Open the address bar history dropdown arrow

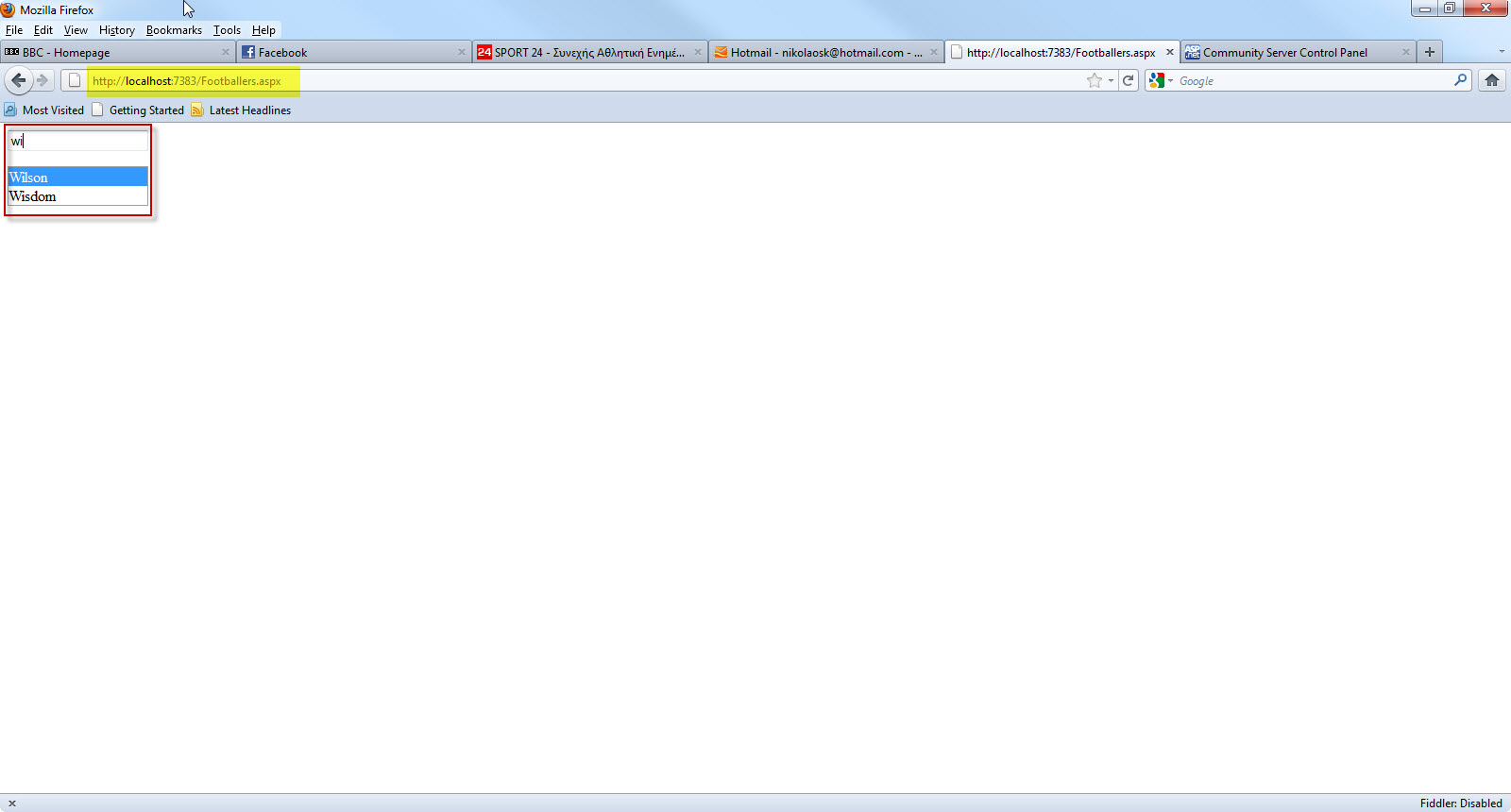pyautogui.click(x=1111, y=81)
